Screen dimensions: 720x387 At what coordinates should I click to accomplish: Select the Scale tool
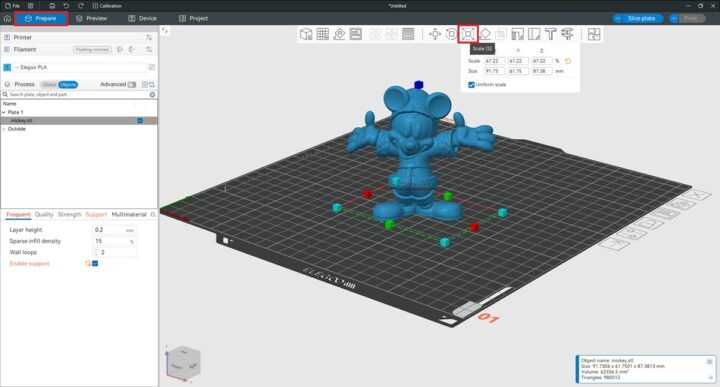tap(468, 34)
